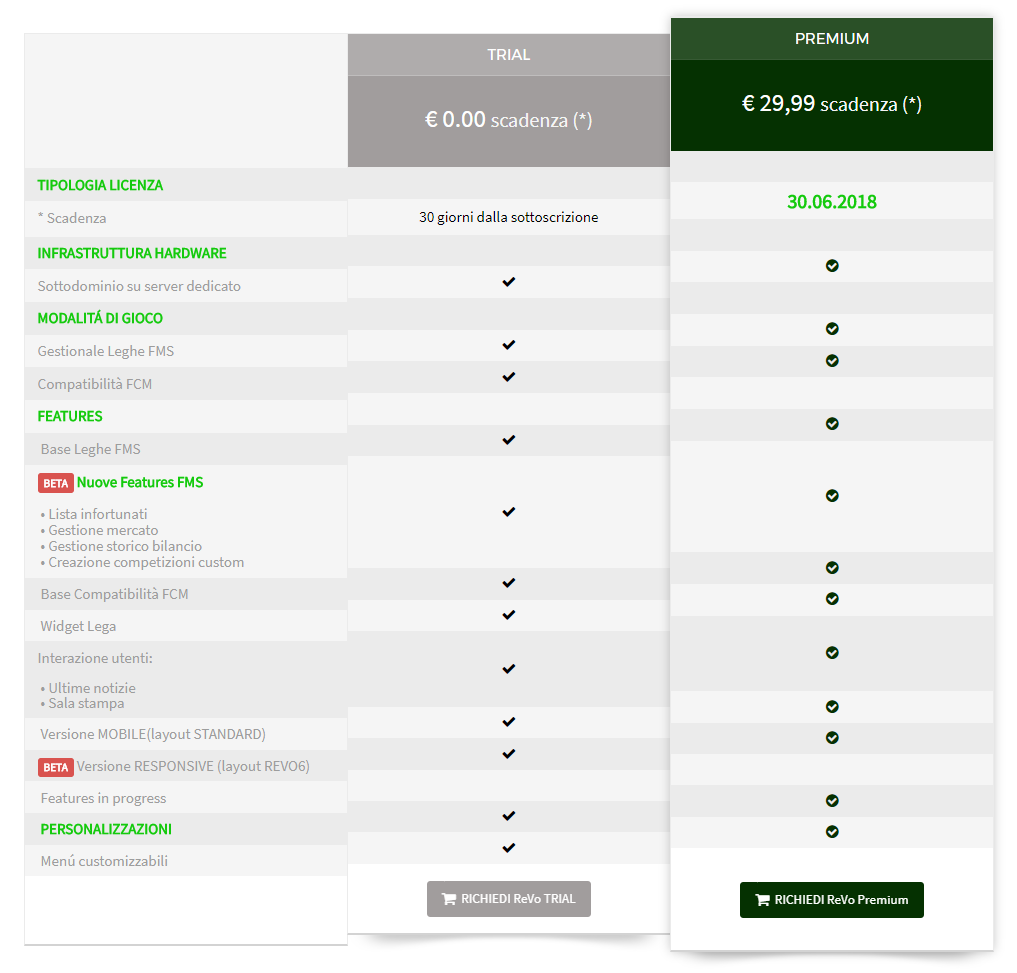Click the BETA badge beside Versione RESPONSIVE

56,767
